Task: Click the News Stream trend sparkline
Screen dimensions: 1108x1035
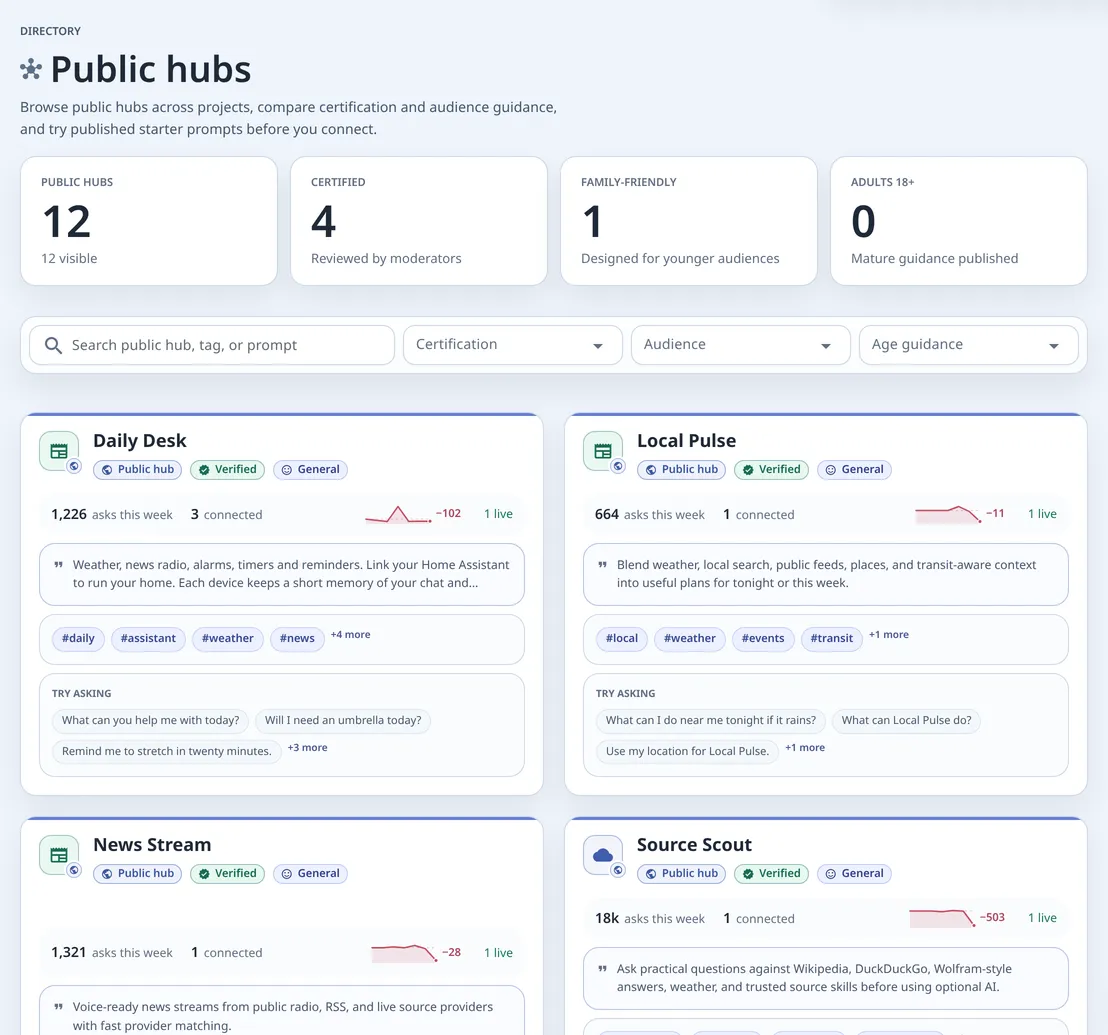Action: point(404,953)
